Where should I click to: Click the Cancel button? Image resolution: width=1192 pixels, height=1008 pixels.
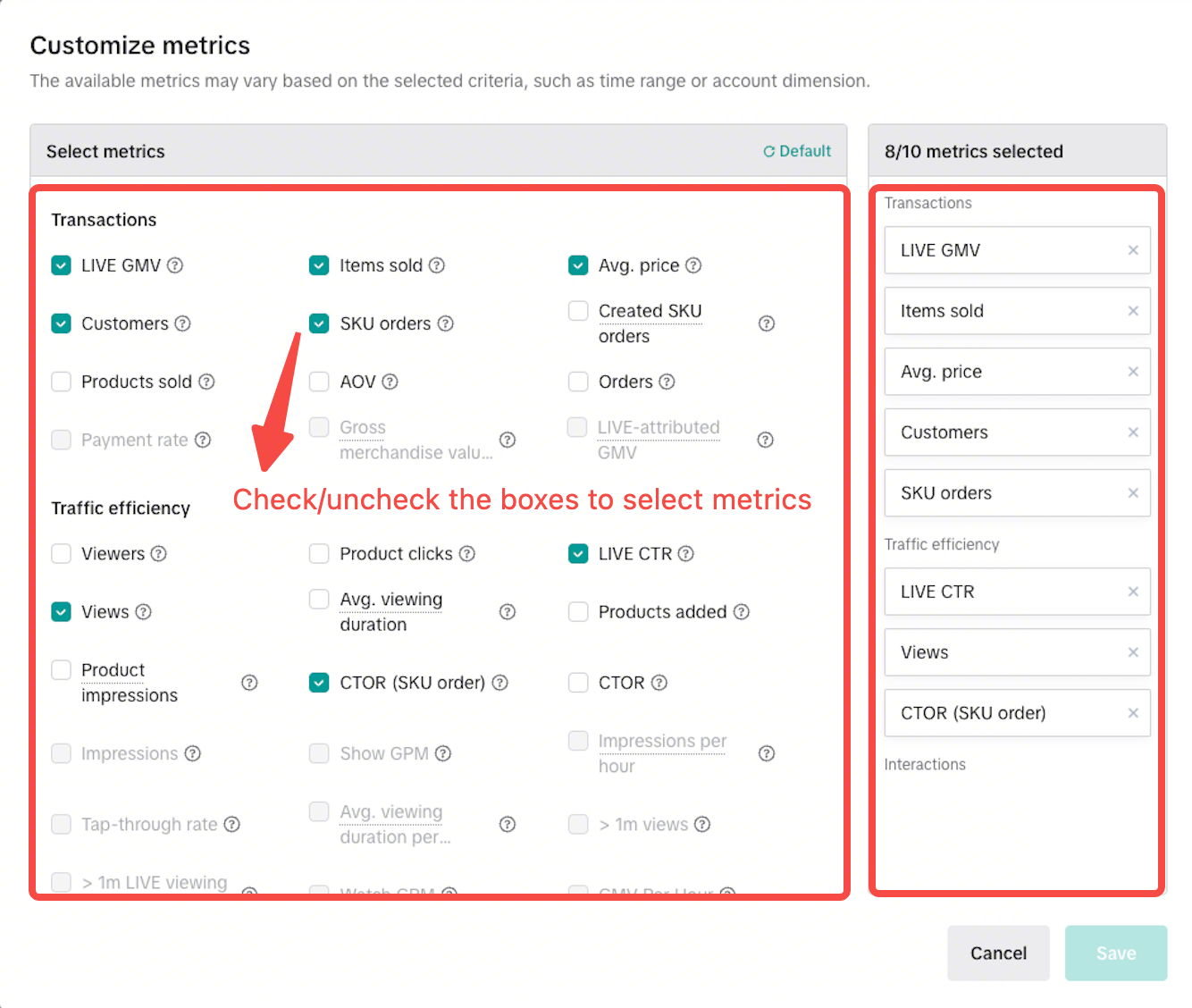point(998,953)
